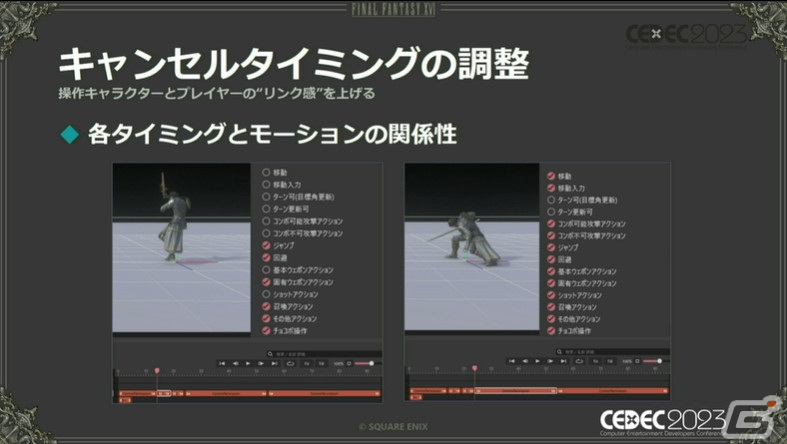This screenshot has width=787, height=444.
Task: Click the search magnifier icon in right editor
Action: (559, 352)
